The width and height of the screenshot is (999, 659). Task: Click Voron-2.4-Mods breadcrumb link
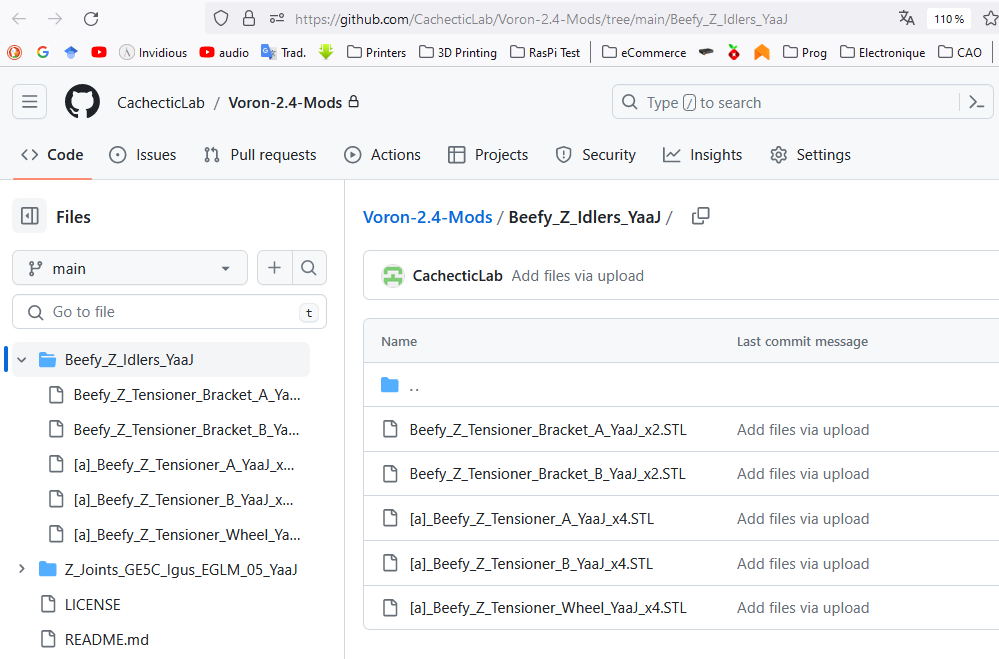(x=428, y=217)
